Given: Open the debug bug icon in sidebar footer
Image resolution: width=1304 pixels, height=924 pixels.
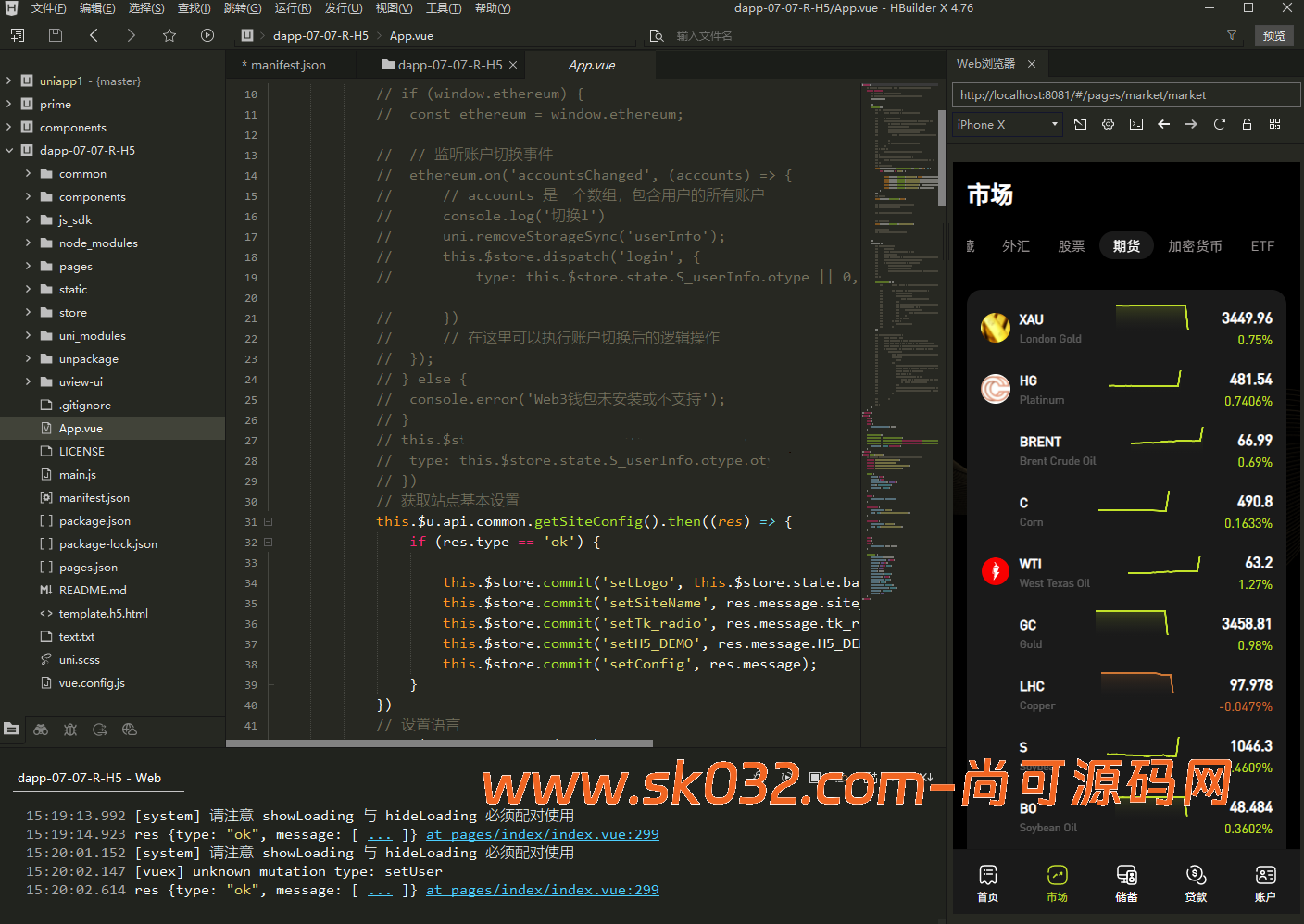Looking at the screenshot, I should [70, 730].
